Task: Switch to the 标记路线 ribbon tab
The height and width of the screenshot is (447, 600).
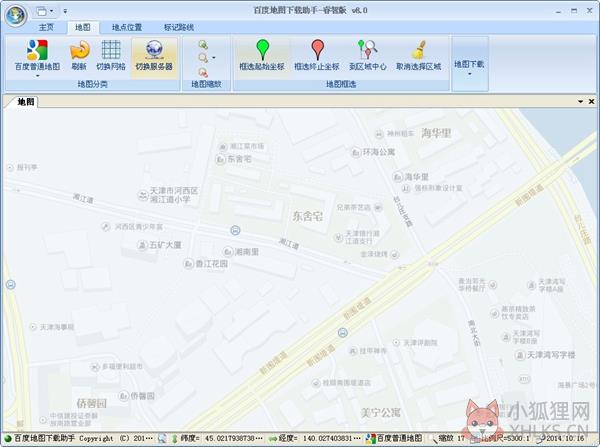Action: tap(179, 27)
